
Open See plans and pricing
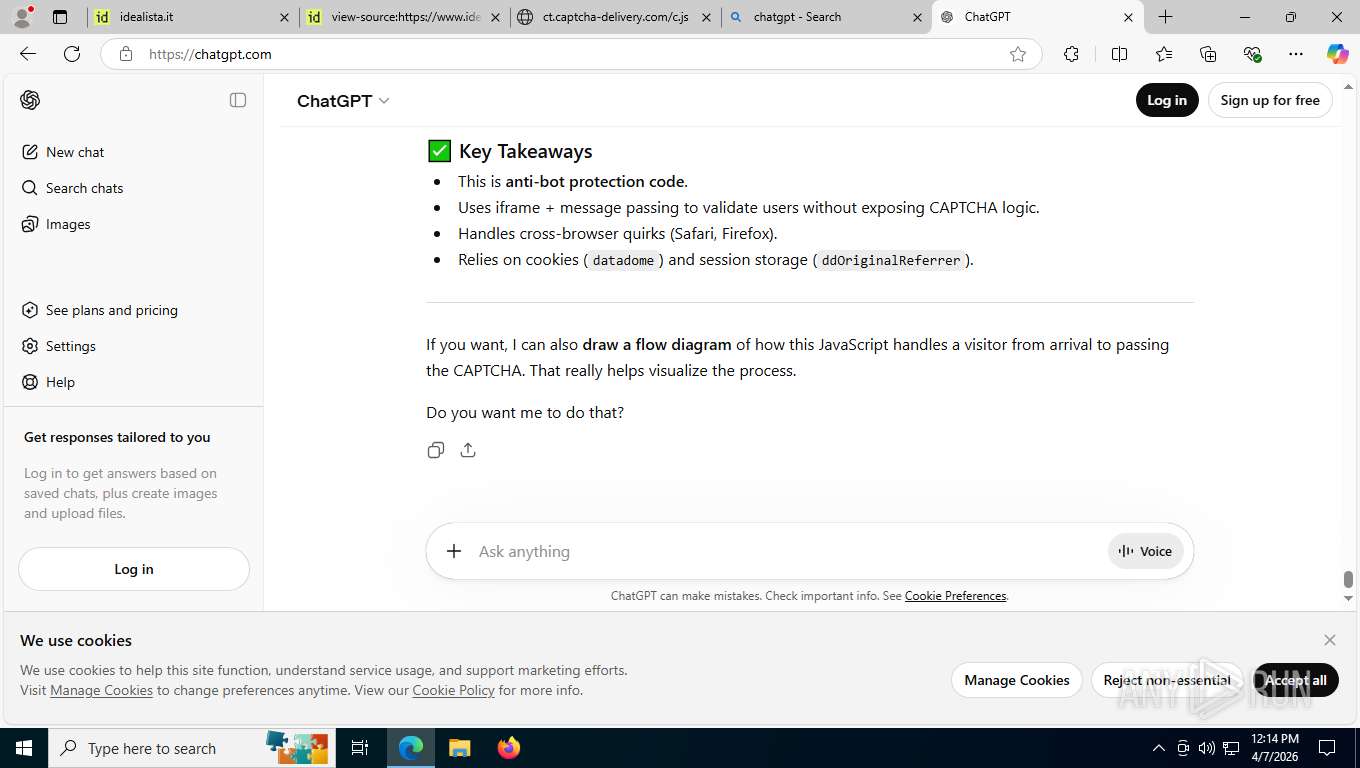coord(134,310)
